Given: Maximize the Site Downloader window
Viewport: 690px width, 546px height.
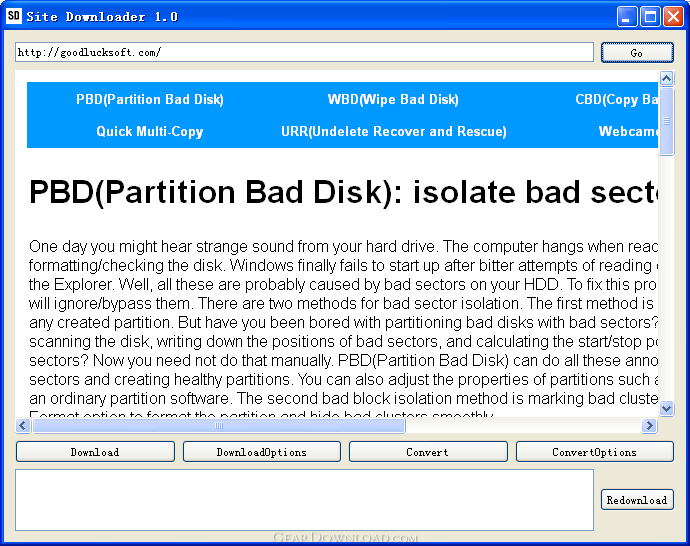Looking at the screenshot, I should [x=650, y=17].
